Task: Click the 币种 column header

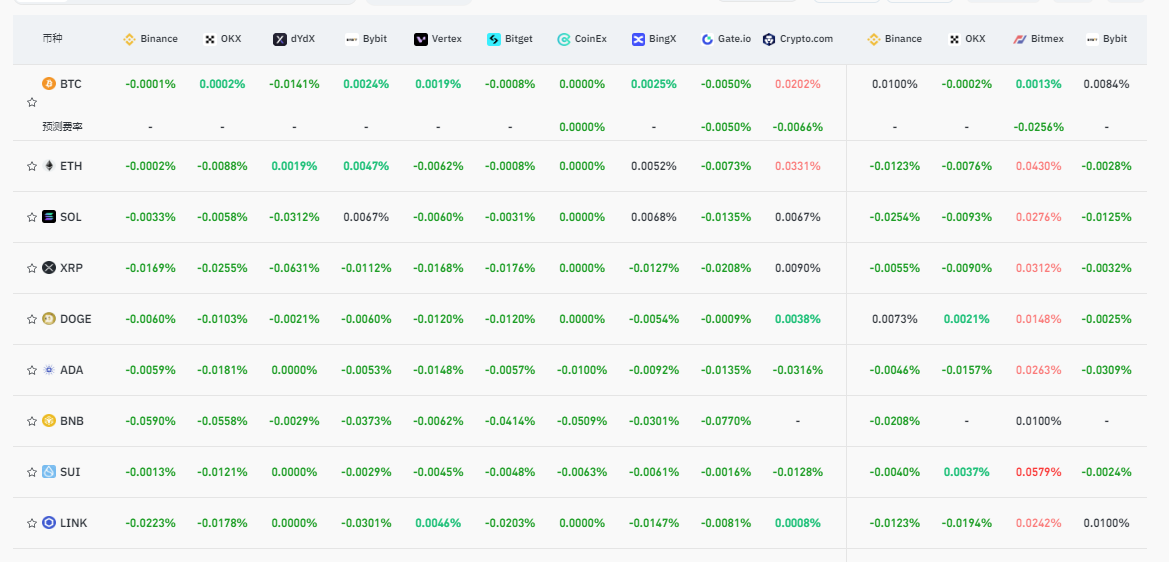Action: point(52,38)
